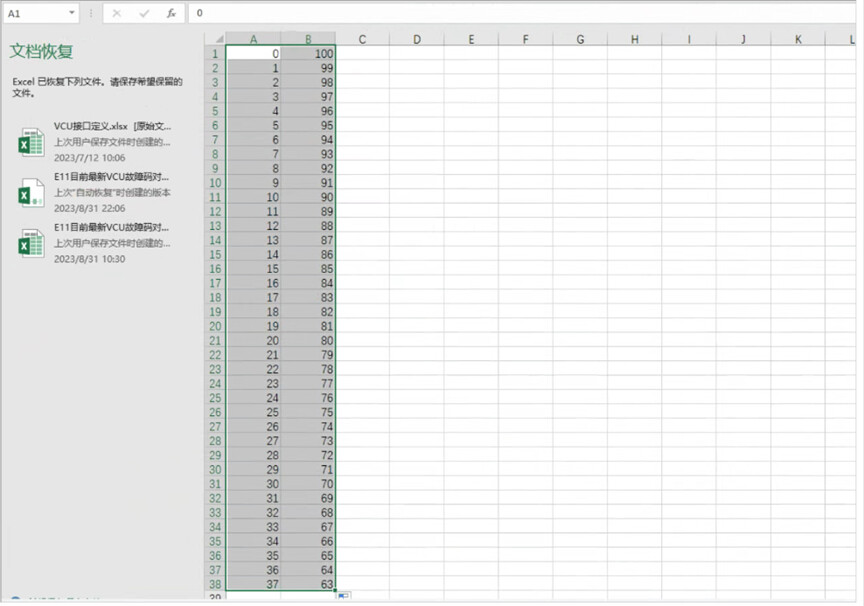
Task: Click the Excel 已恢复下列文件 message text
Action: click(97, 87)
